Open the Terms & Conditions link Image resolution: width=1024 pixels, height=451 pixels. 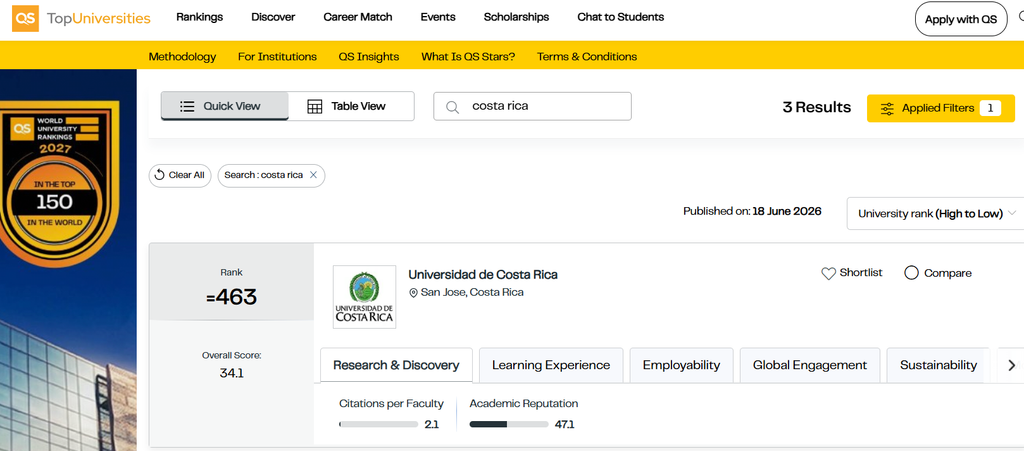[587, 57]
